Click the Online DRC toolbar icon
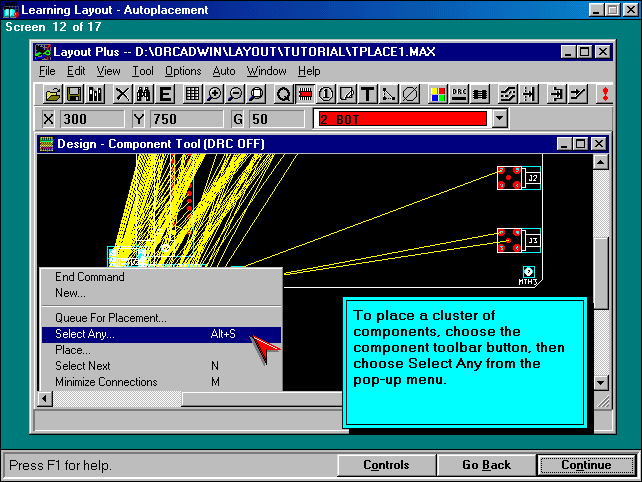 pos(459,94)
